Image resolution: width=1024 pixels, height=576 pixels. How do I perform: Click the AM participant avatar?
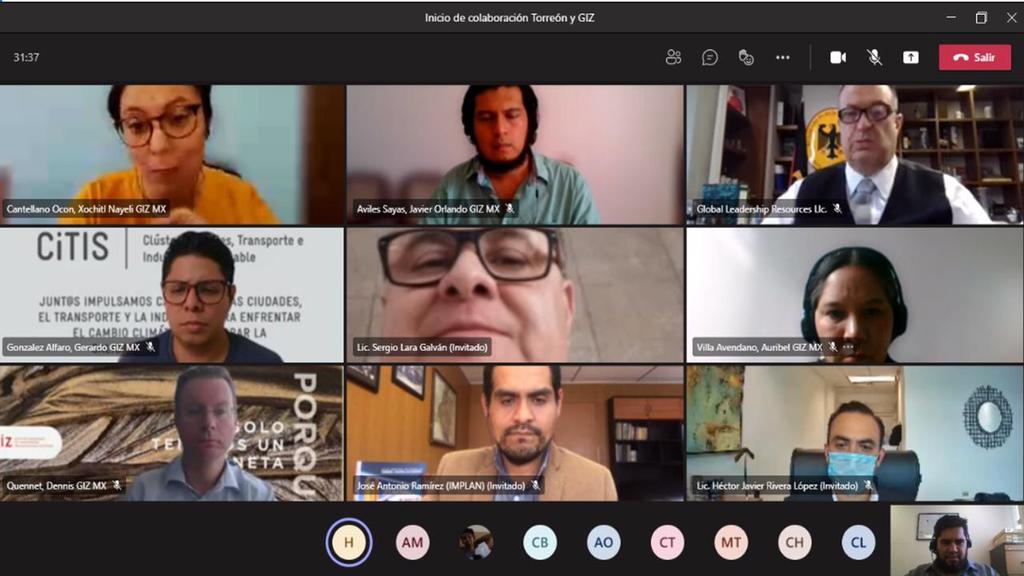pos(412,542)
